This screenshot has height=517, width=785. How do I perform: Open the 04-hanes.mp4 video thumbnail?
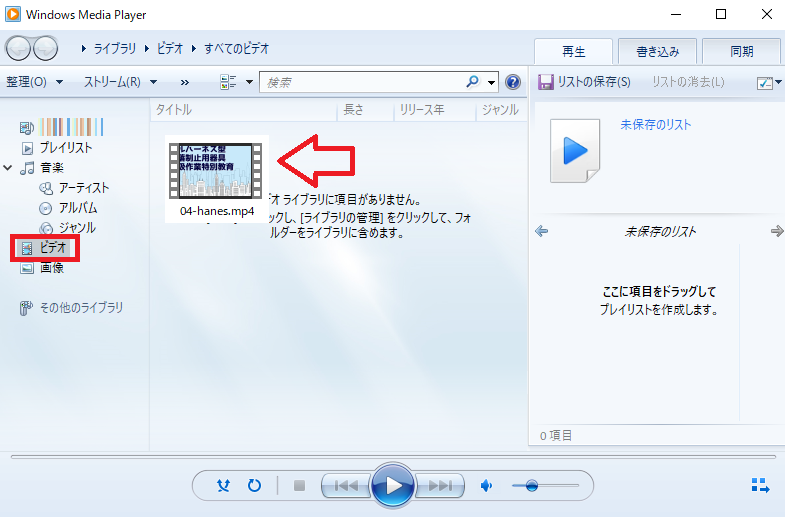[216, 171]
